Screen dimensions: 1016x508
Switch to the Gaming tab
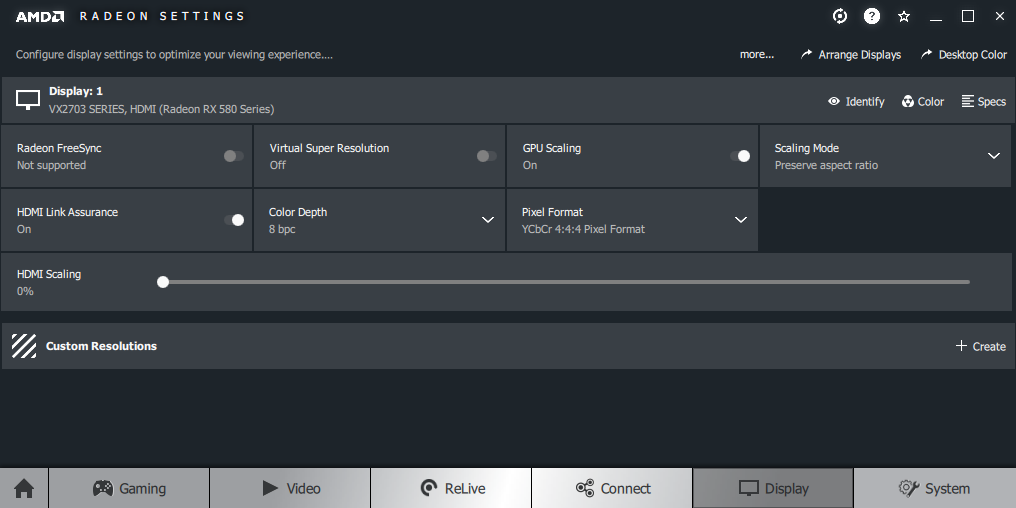point(129,488)
